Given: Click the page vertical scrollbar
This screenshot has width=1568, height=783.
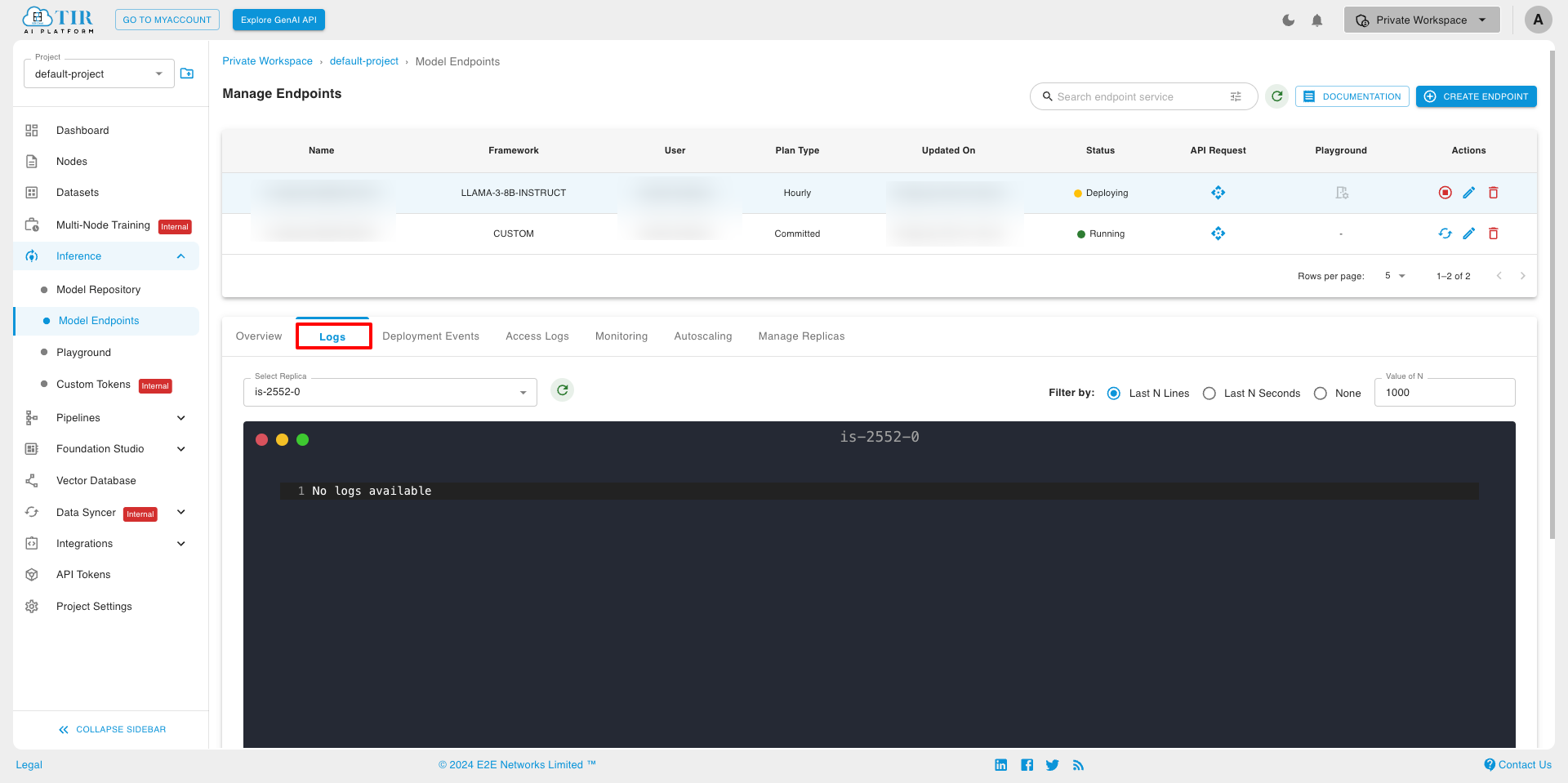Looking at the screenshot, I should [1552, 294].
